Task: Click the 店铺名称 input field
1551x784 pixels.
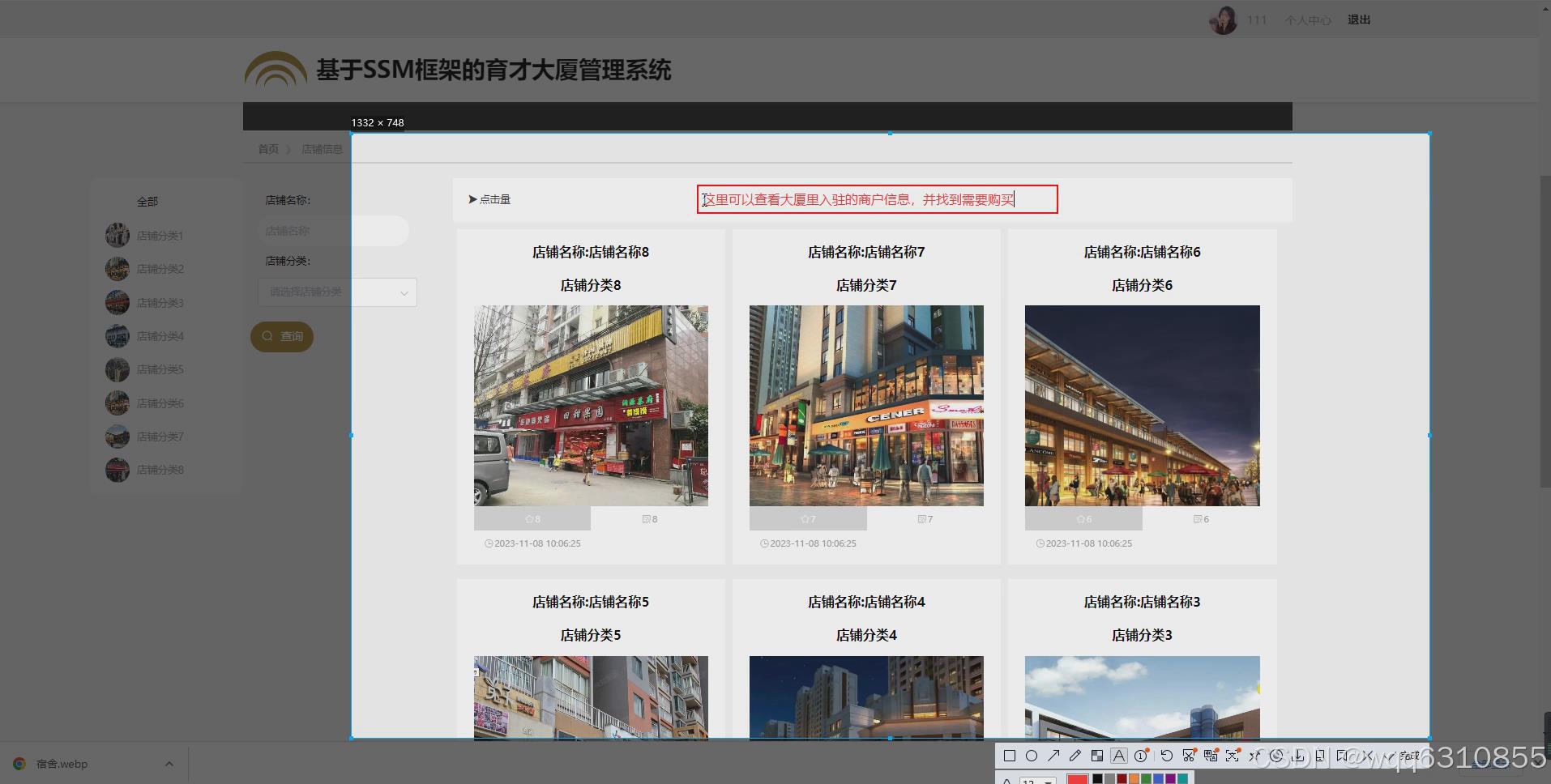Action: pos(333,231)
